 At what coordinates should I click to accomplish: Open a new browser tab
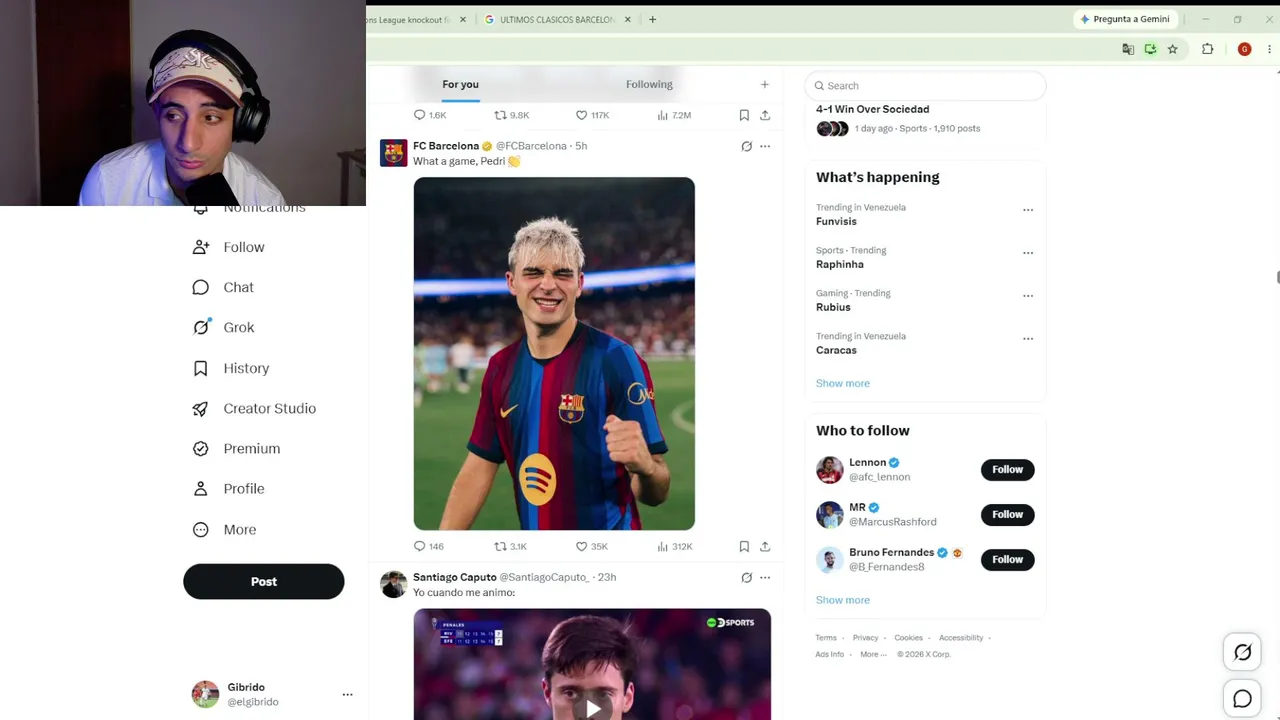652,19
